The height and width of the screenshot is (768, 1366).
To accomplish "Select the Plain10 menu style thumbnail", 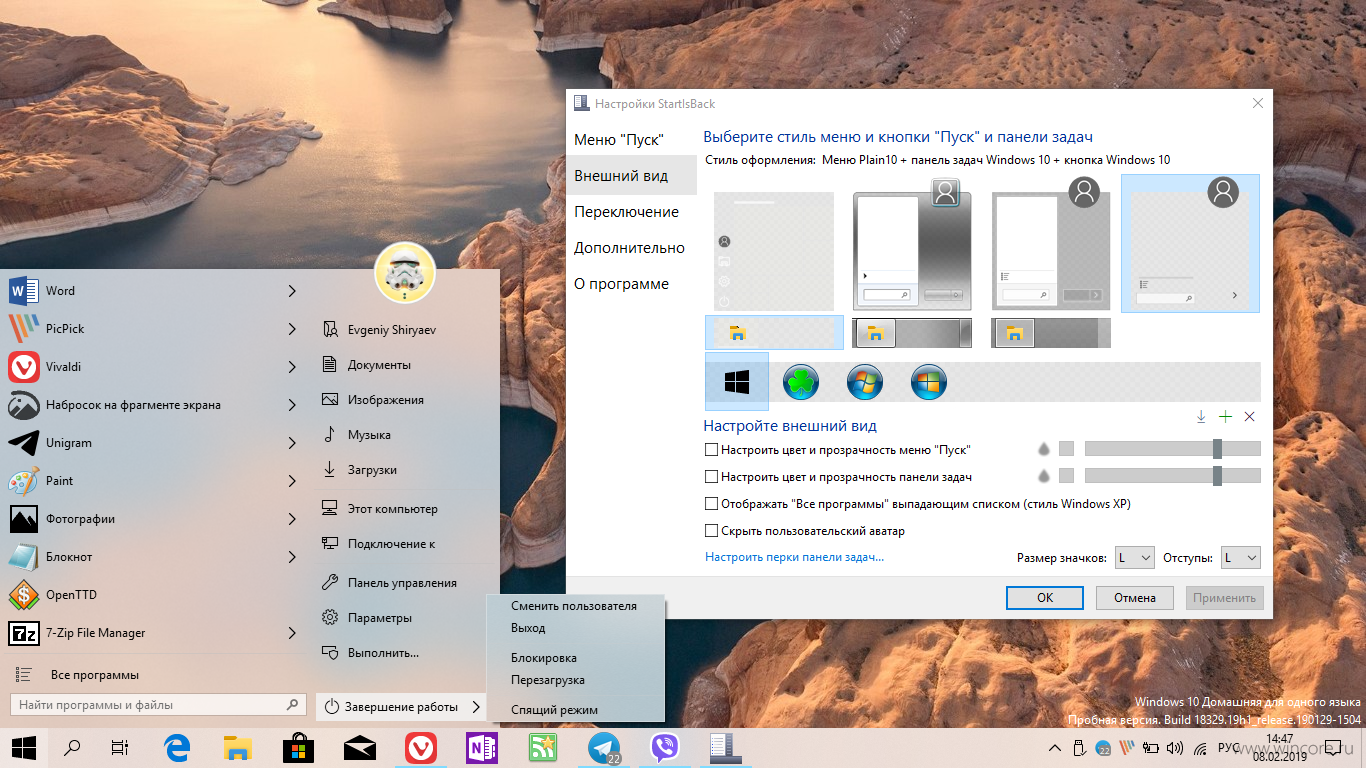I will [x=1190, y=244].
